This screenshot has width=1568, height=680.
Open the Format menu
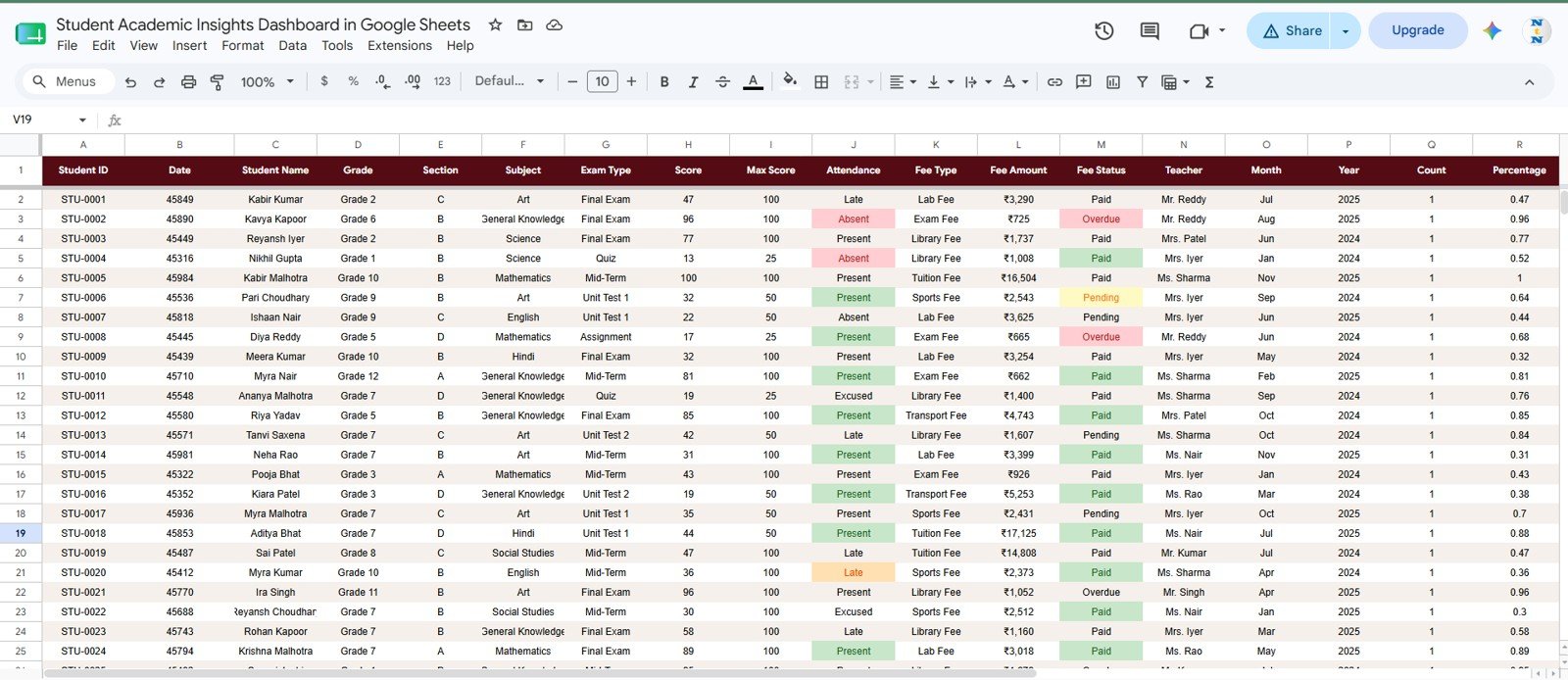[243, 45]
